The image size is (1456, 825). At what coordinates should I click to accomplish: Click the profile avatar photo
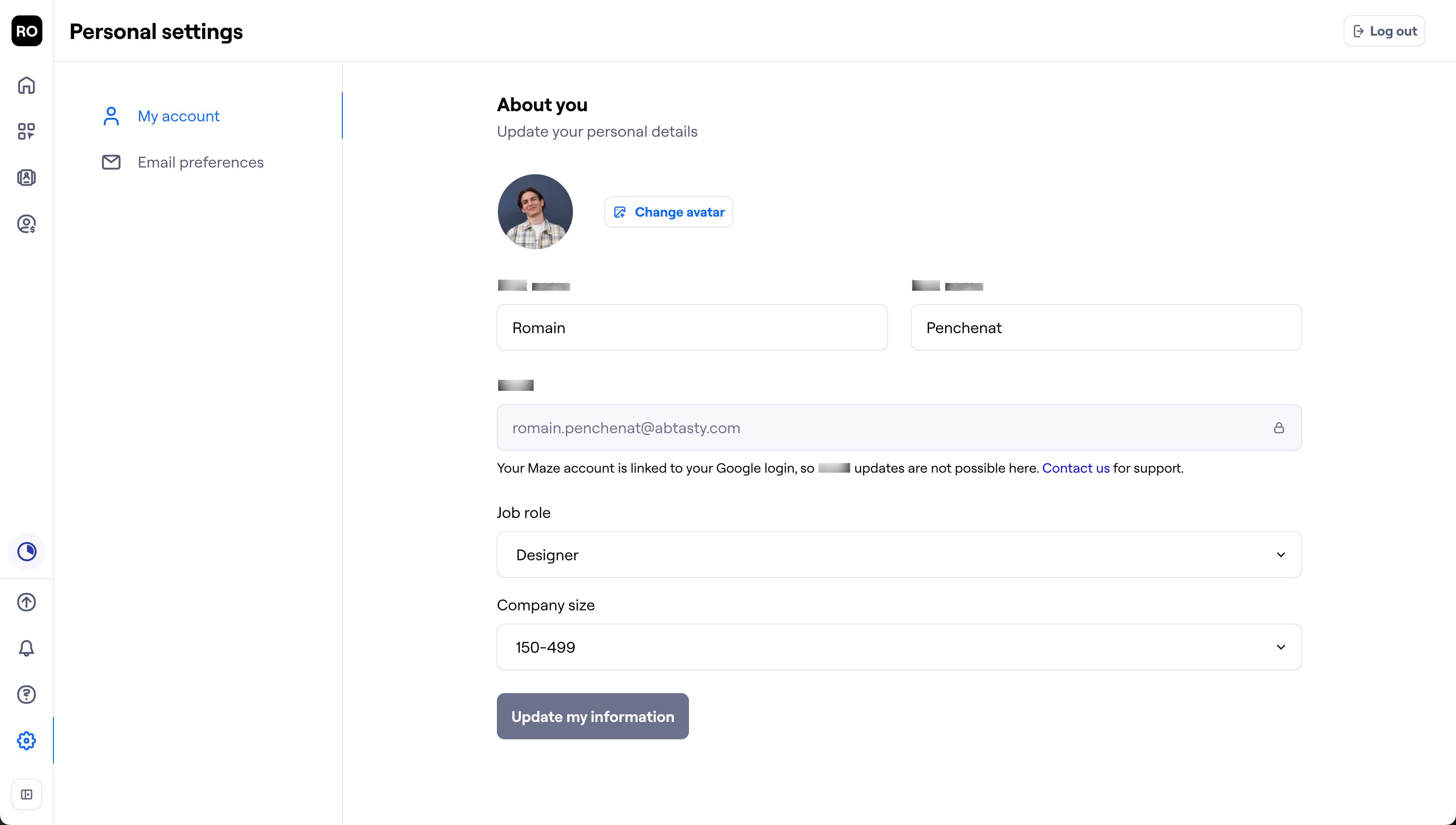[x=535, y=212]
